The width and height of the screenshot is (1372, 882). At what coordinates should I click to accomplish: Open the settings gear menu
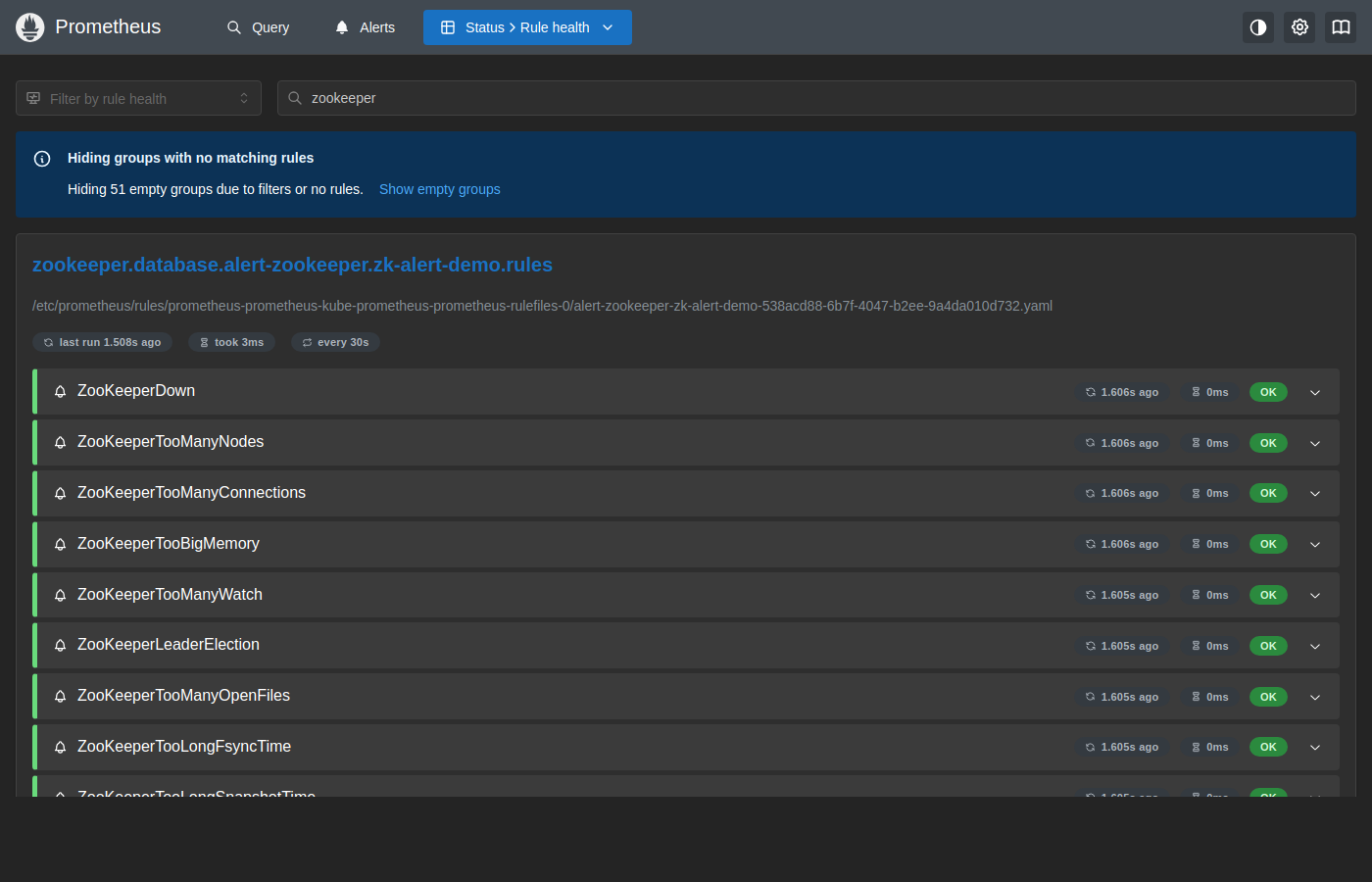tap(1299, 27)
